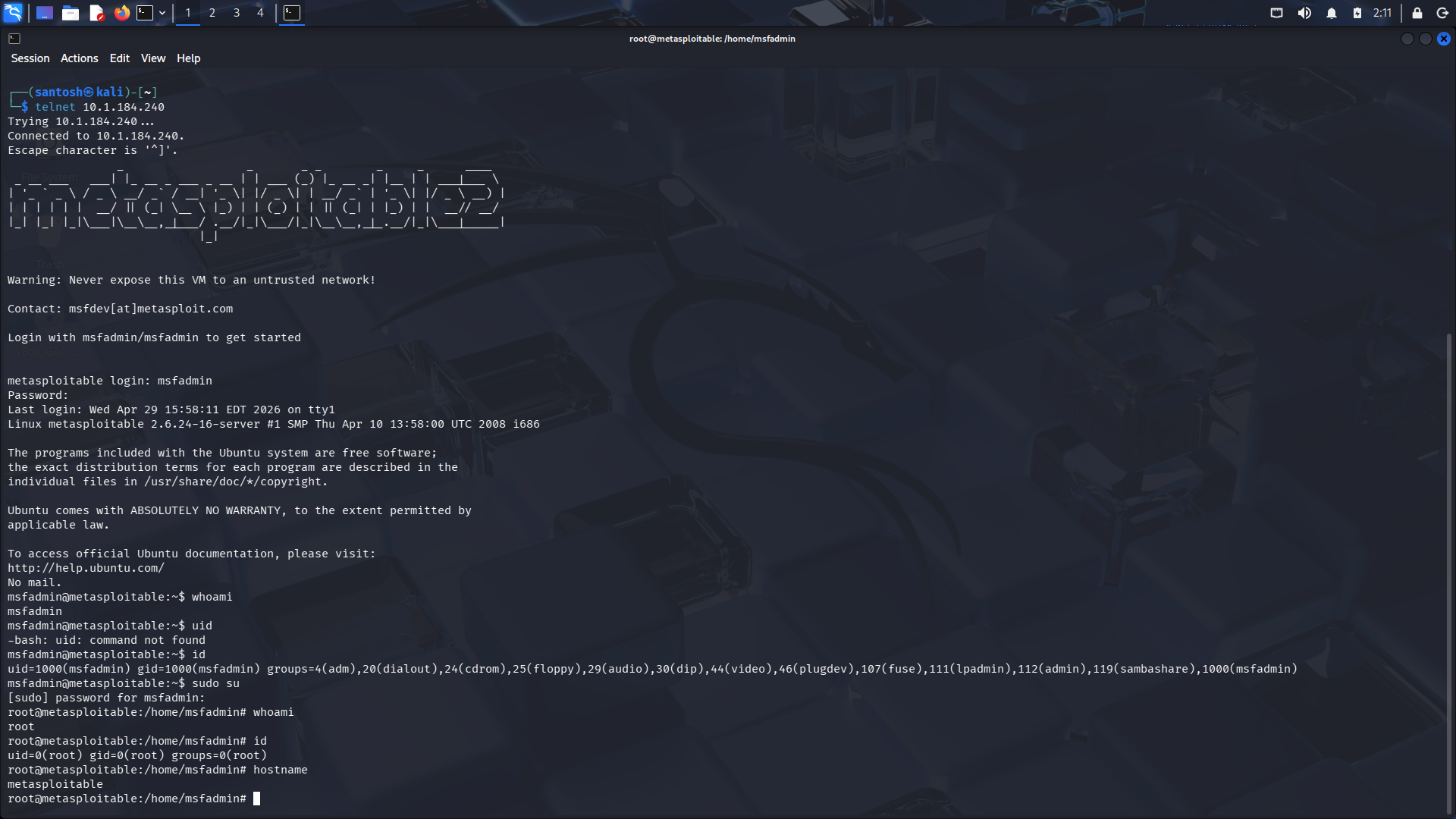Screen dimensions: 1456x819
Task: Click the volume speaker icon
Action: tap(1304, 13)
